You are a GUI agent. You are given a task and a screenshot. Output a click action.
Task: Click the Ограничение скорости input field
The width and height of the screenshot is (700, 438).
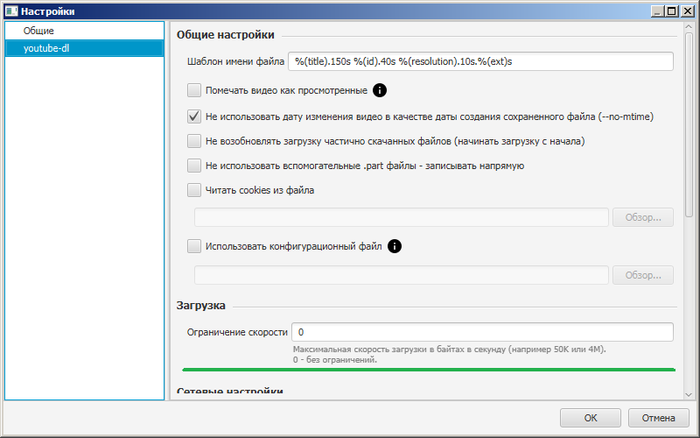tap(483, 332)
